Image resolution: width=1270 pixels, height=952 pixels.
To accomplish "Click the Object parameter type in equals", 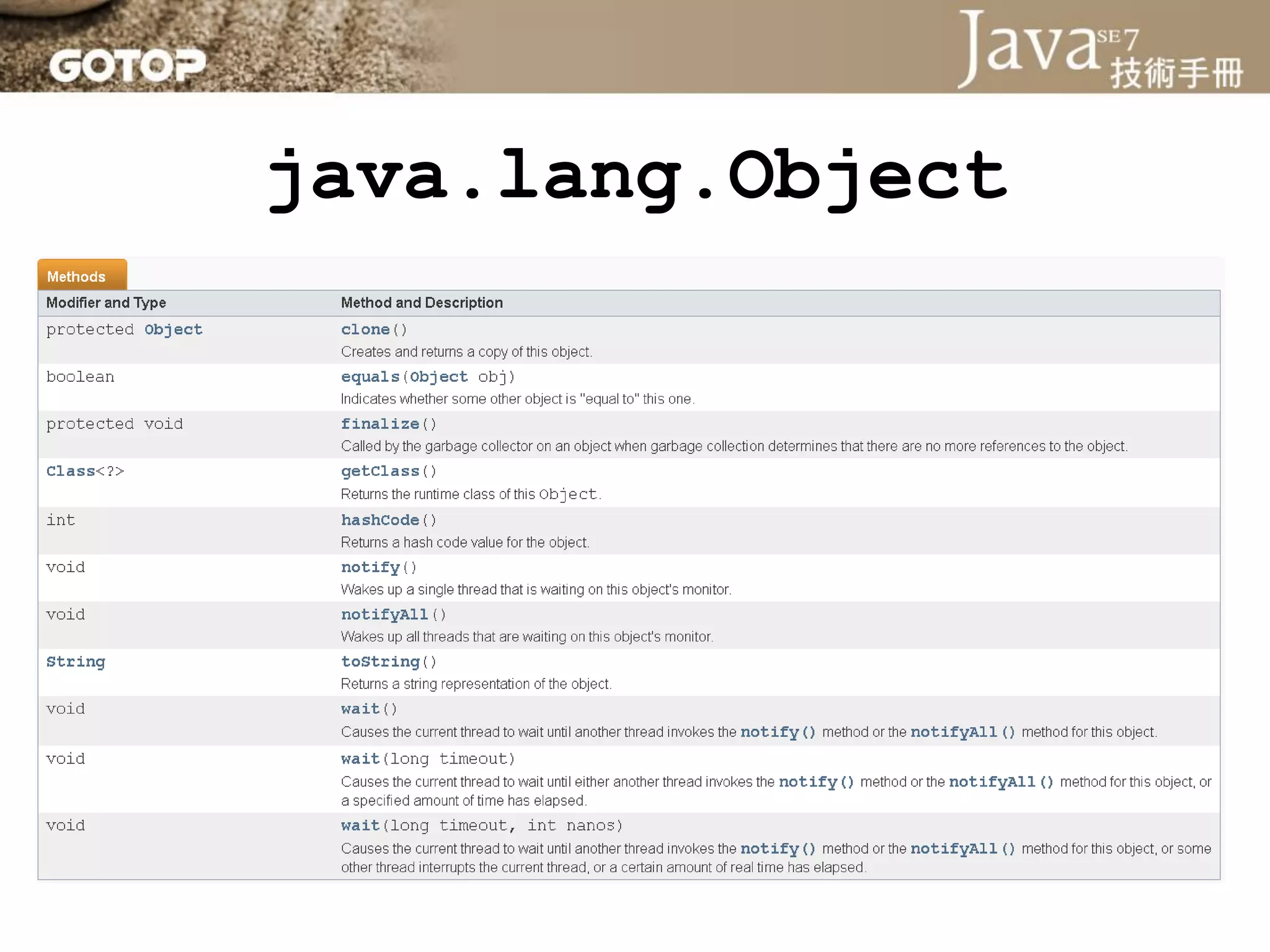I will [x=438, y=377].
